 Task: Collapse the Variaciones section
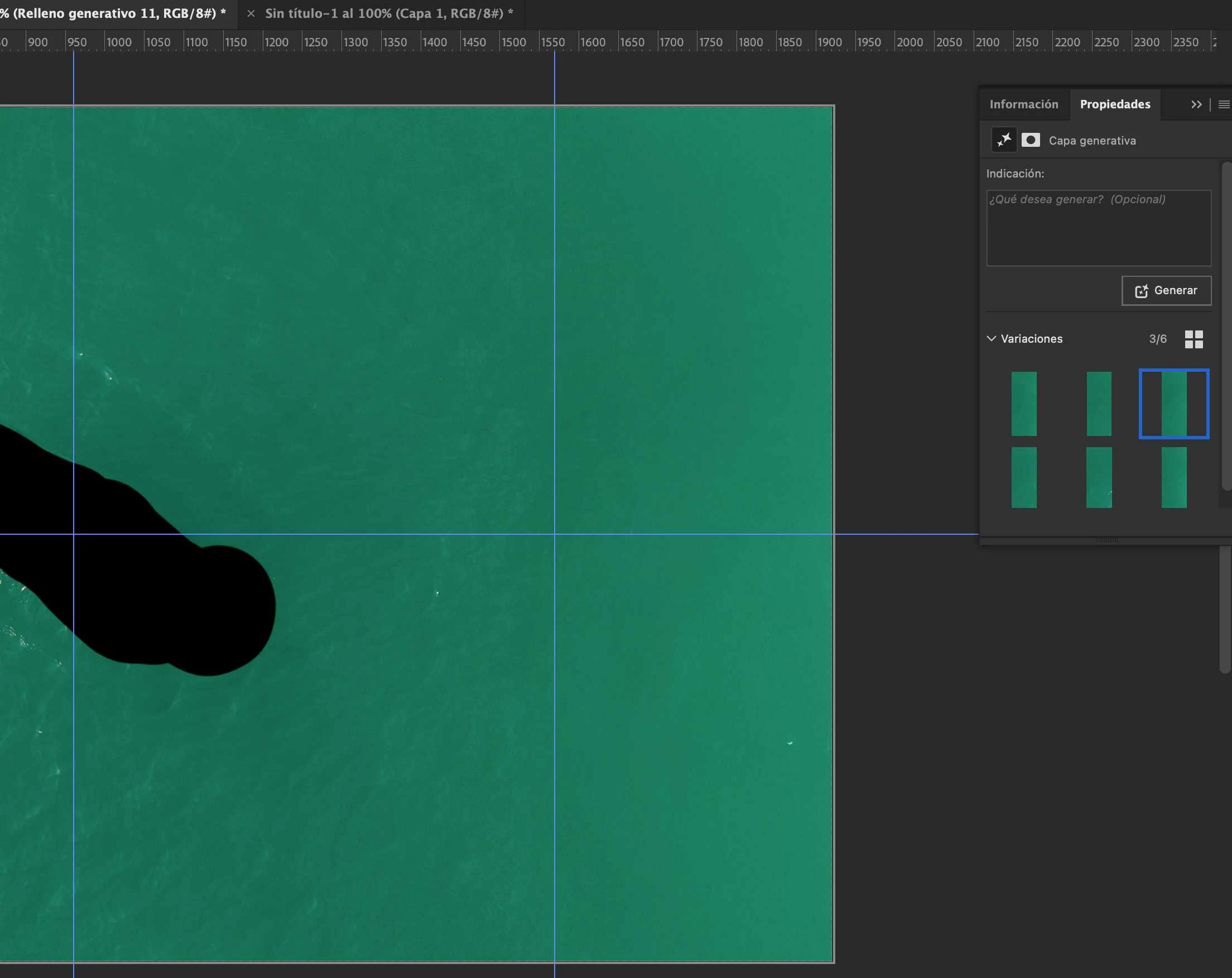[x=992, y=338]
